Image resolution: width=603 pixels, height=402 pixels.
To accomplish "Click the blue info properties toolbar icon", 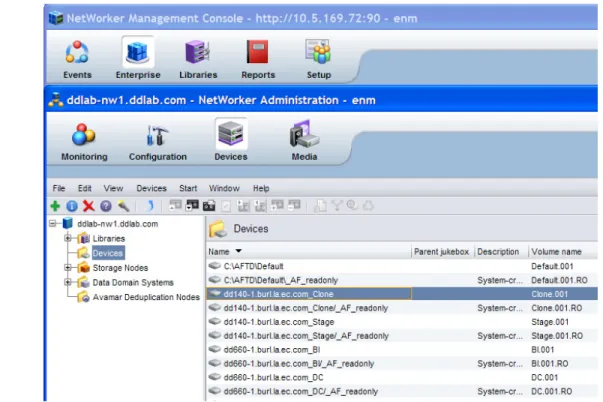I will [x=72, y=206].
